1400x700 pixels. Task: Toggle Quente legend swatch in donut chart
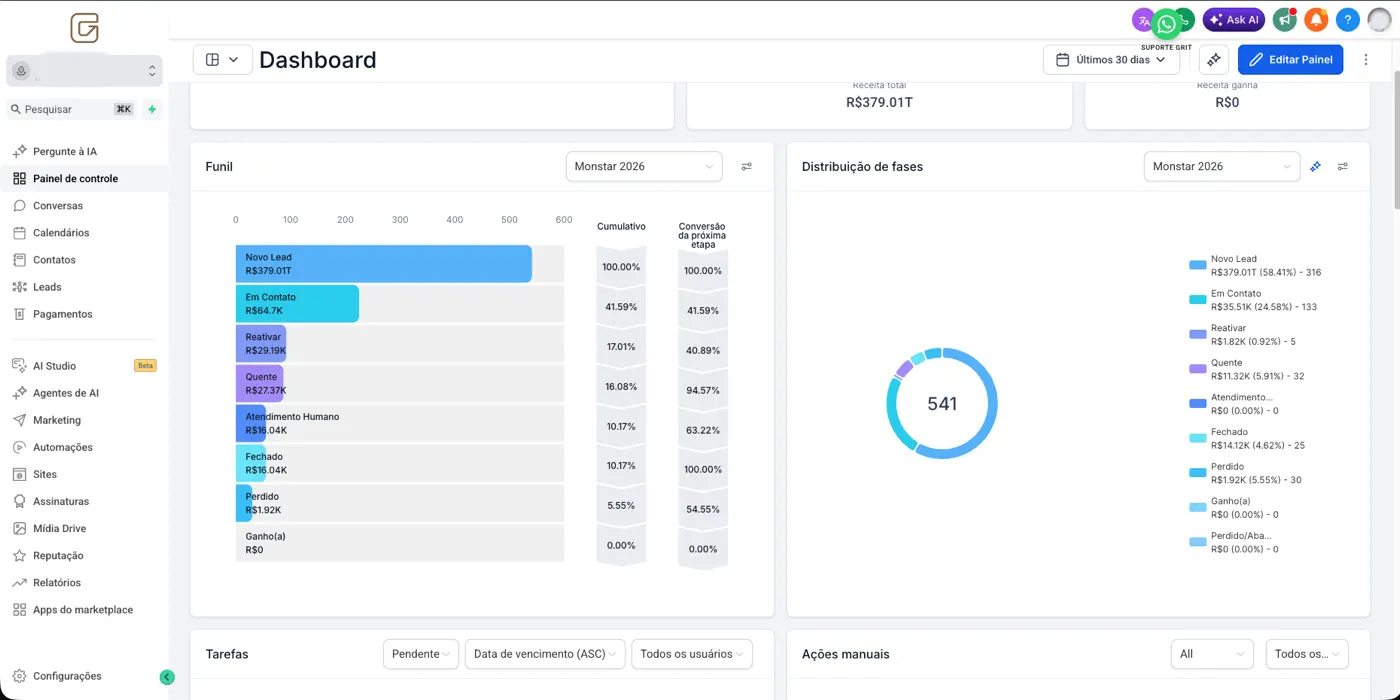point(1197,369)
